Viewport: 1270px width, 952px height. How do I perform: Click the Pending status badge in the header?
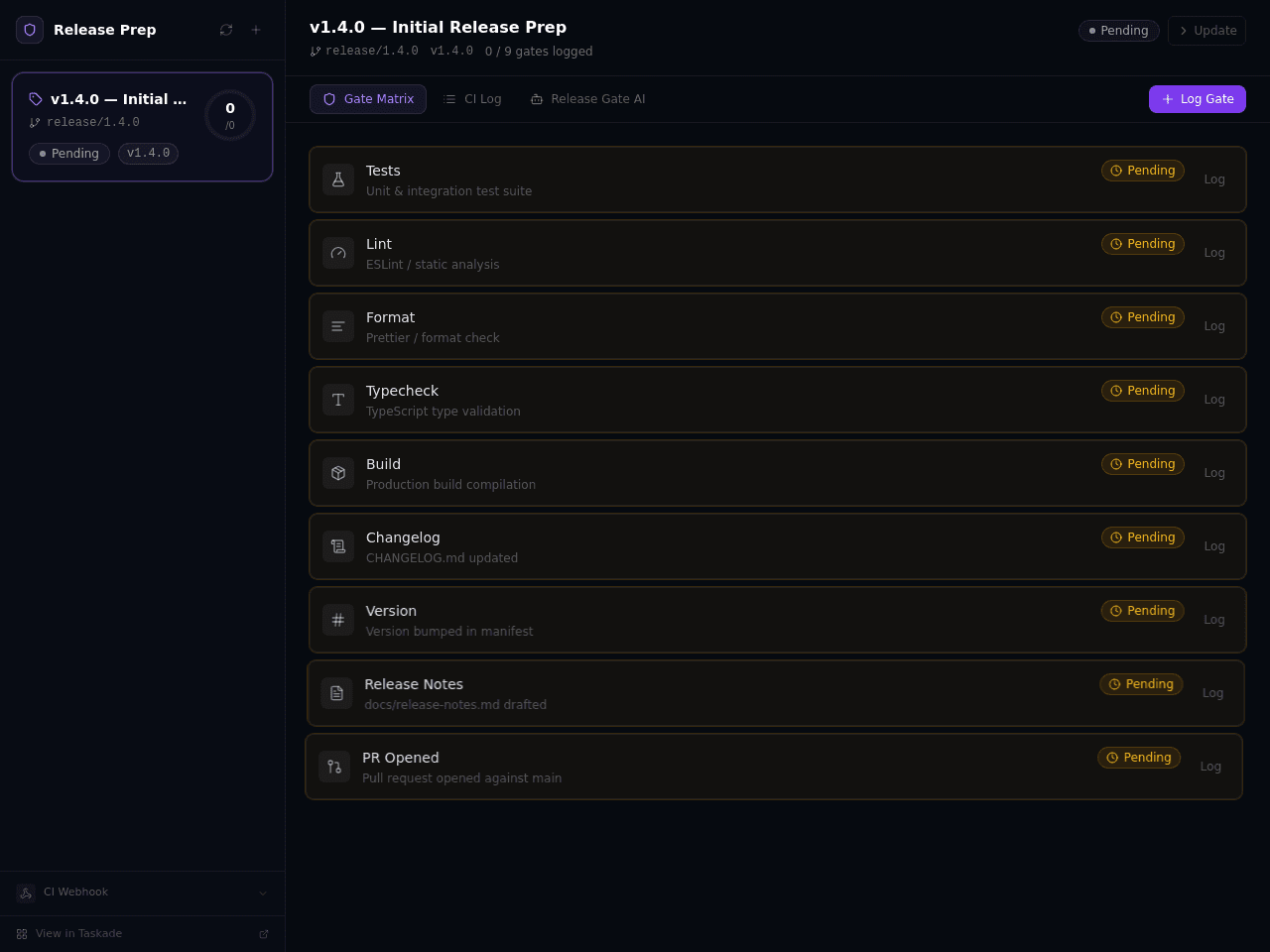point(1119,31)
